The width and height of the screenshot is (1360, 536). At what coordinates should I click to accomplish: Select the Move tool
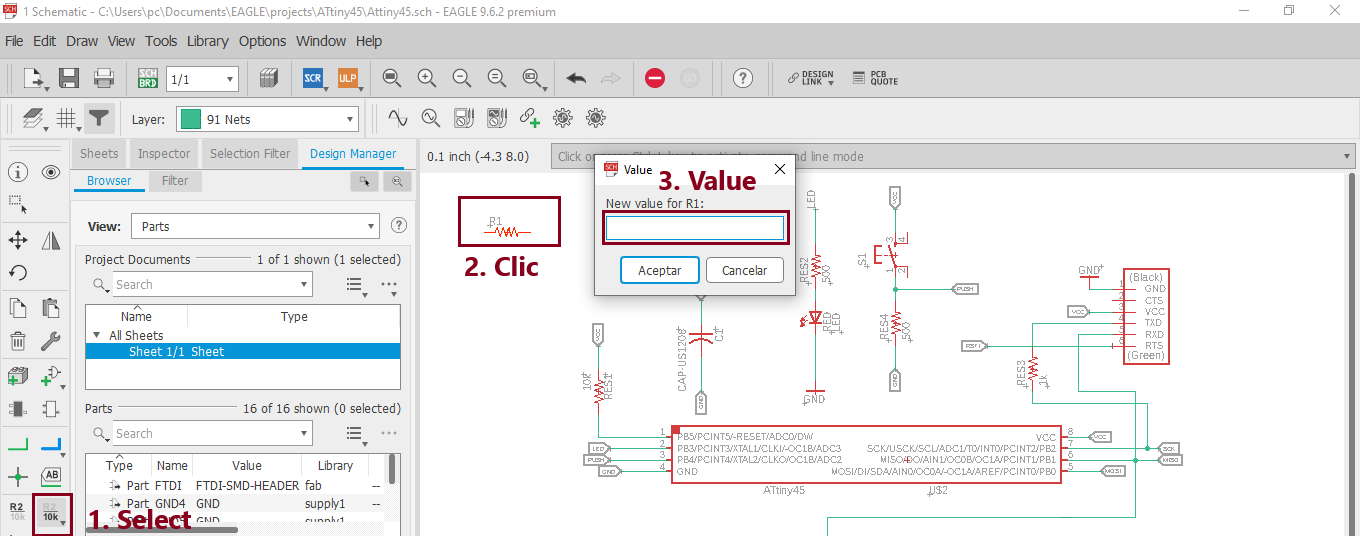coord(17,240)
